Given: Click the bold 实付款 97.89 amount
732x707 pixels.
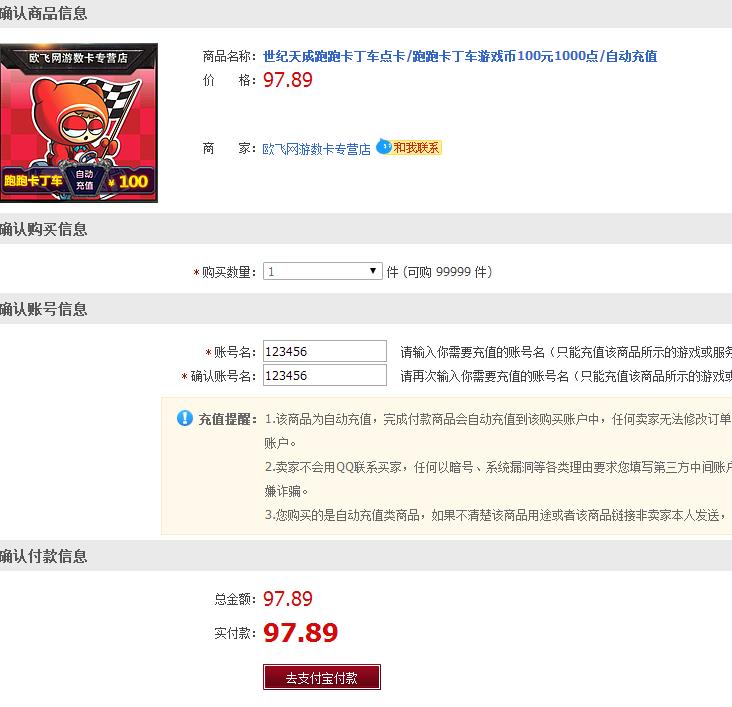Looking at the screenshot, I should (x=301, y=633).
